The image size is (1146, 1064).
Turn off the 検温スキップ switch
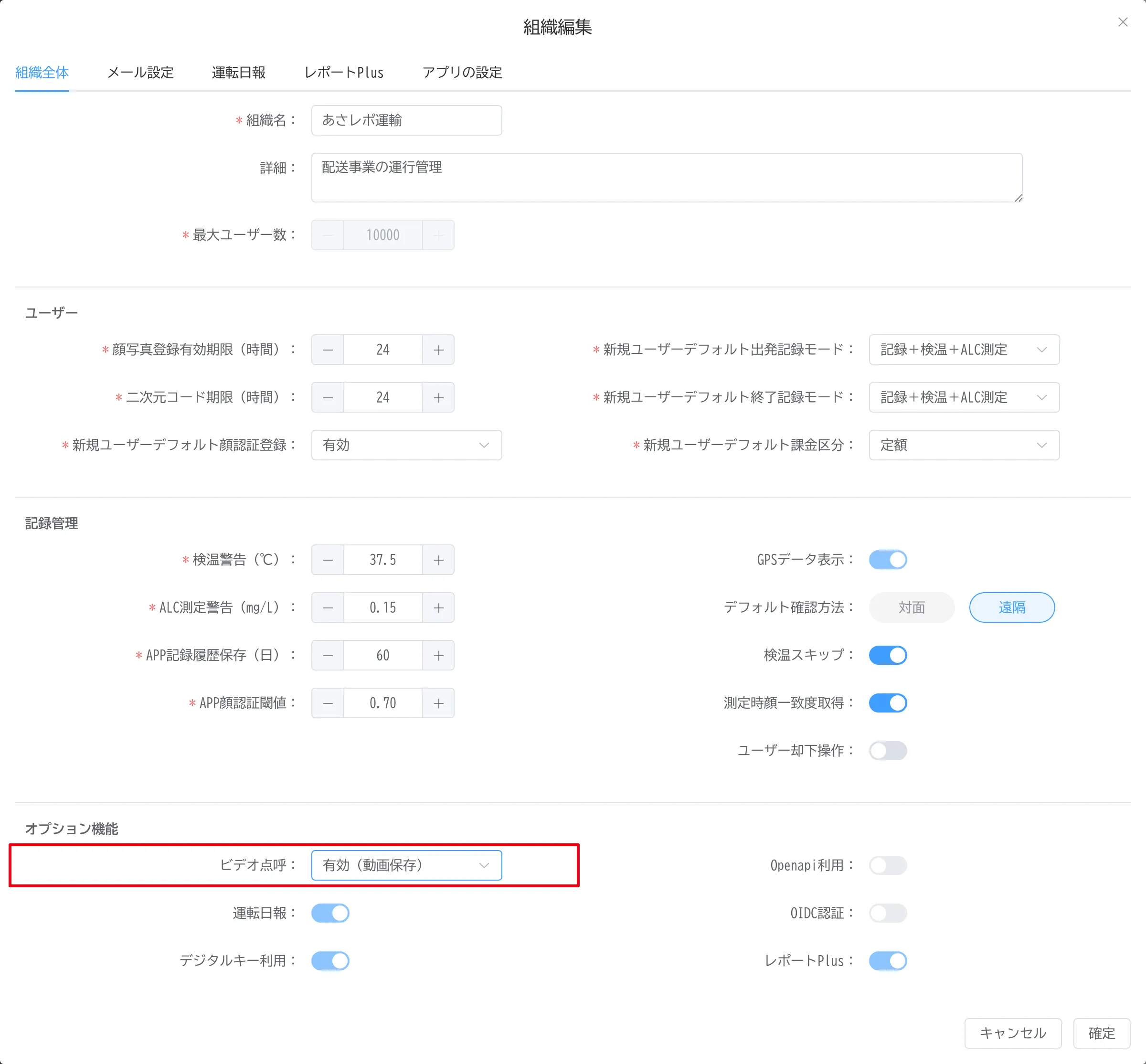[888, 655]
